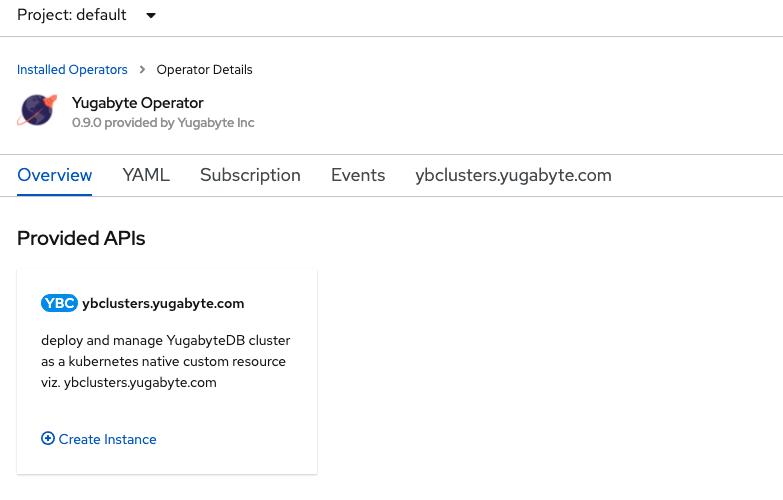Click the Provided APIs heading
Viewport: 783px width, 500px height.
81,238
